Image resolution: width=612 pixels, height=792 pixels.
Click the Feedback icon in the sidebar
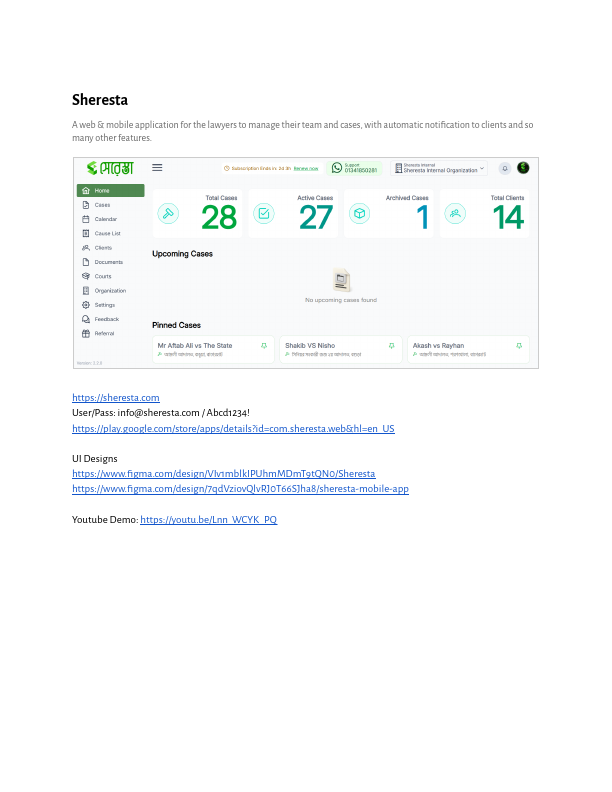[x=86, y=319]
